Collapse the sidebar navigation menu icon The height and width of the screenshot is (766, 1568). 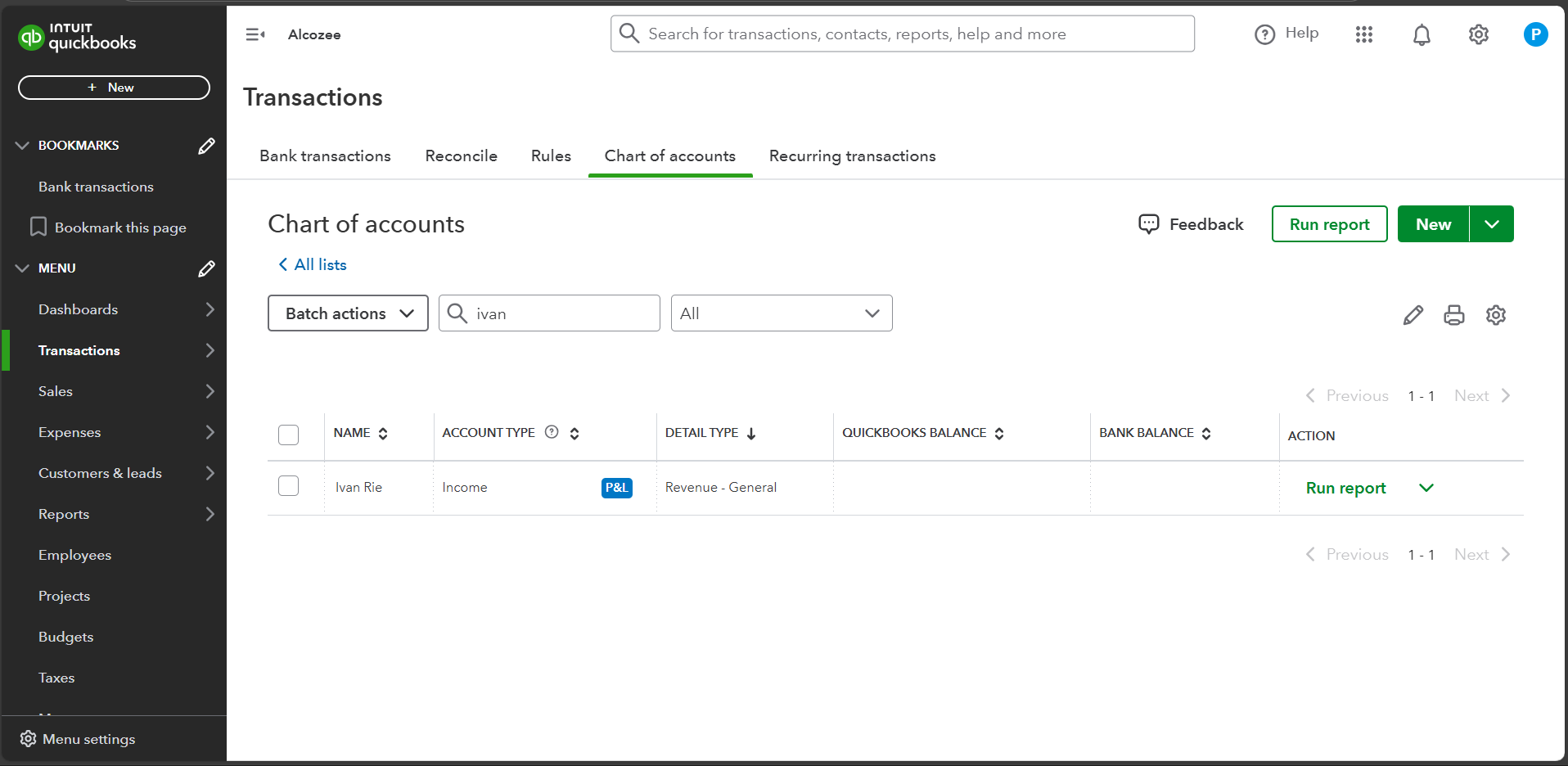[x=255, y=34]
